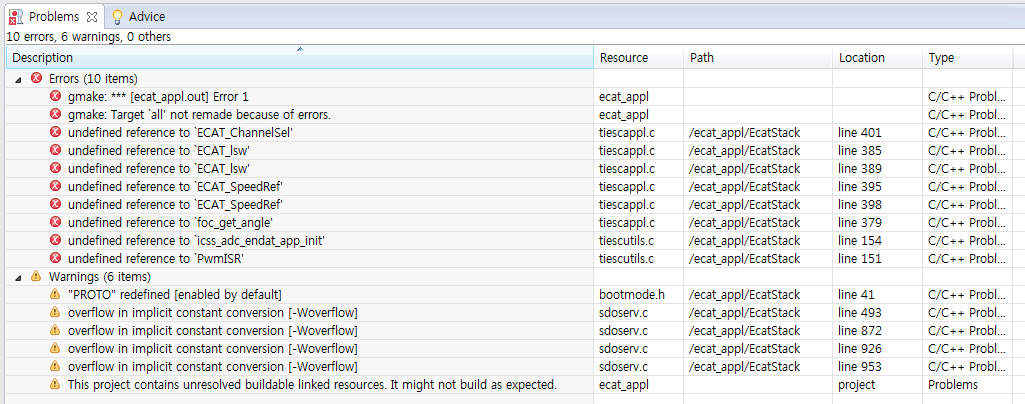This screenshot has width=1025, height=404.
Task: Click warning icon for unresolved linked resources
Action: pos(56,385)
